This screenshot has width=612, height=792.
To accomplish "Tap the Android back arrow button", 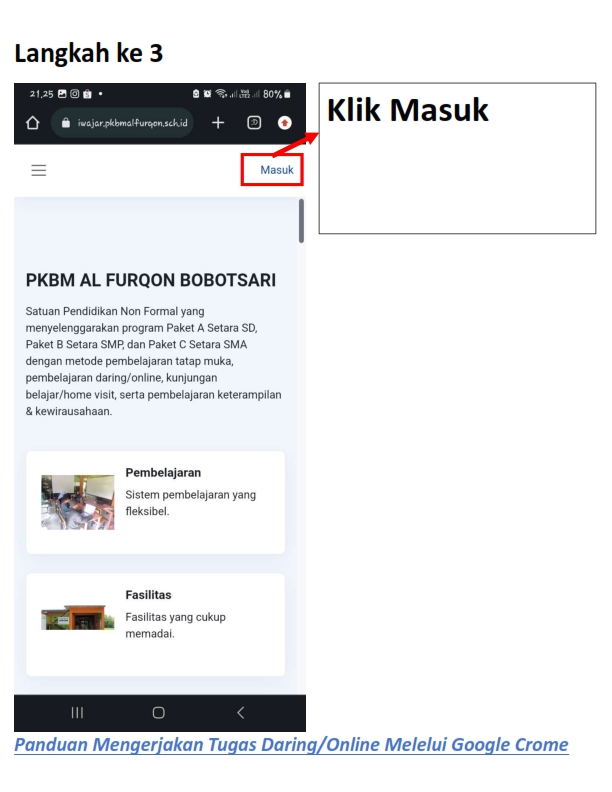I will [x=240, y=712].
